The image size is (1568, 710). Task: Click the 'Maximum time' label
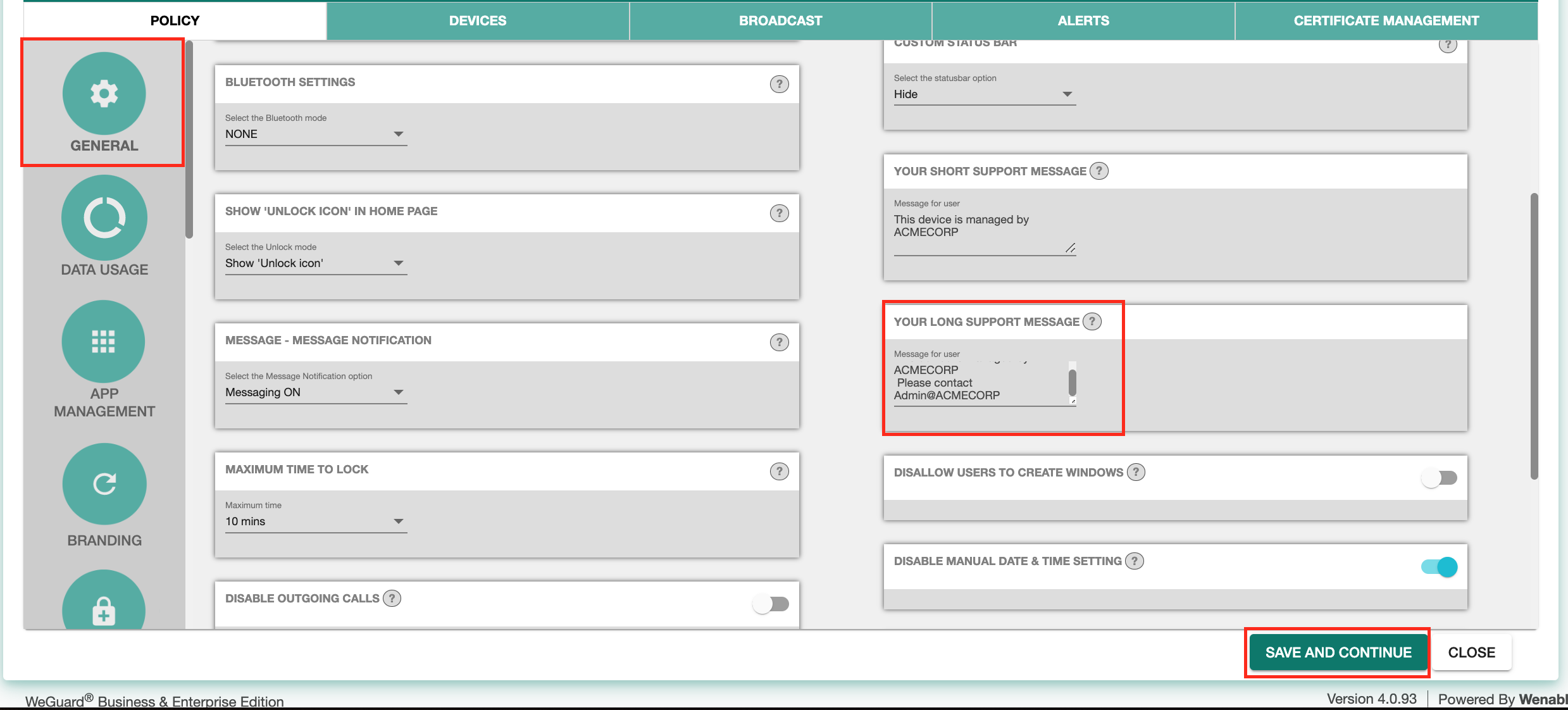point(253,506)
